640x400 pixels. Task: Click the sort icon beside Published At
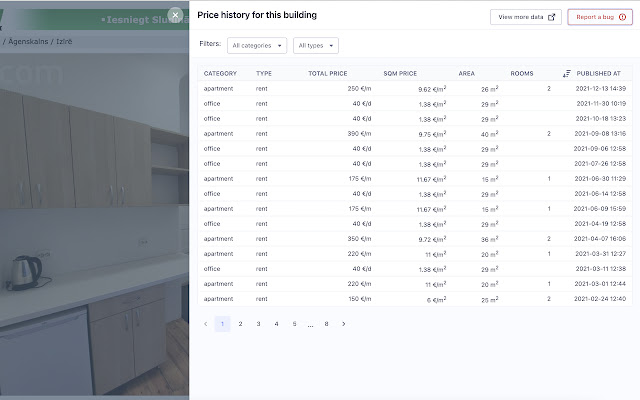pos(567,74)
